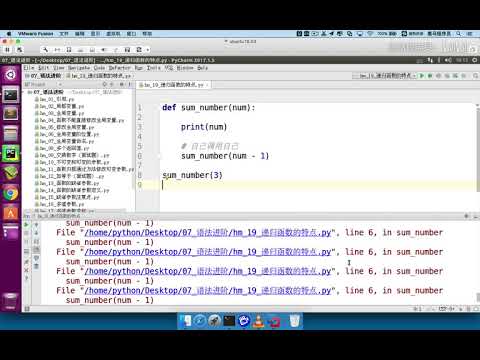This screenshot has width=480, height=360.
Task: Click last traceback file link in console
Action: click(x=207, y=290)
